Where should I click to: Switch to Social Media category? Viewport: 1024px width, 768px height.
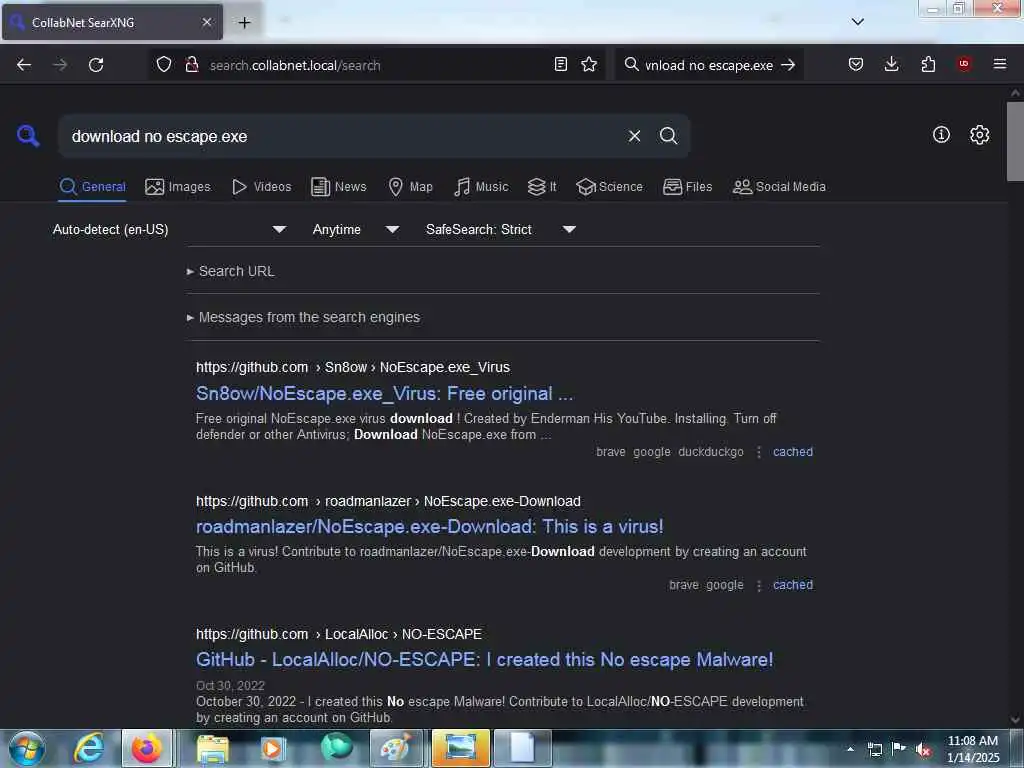[779, 187]
